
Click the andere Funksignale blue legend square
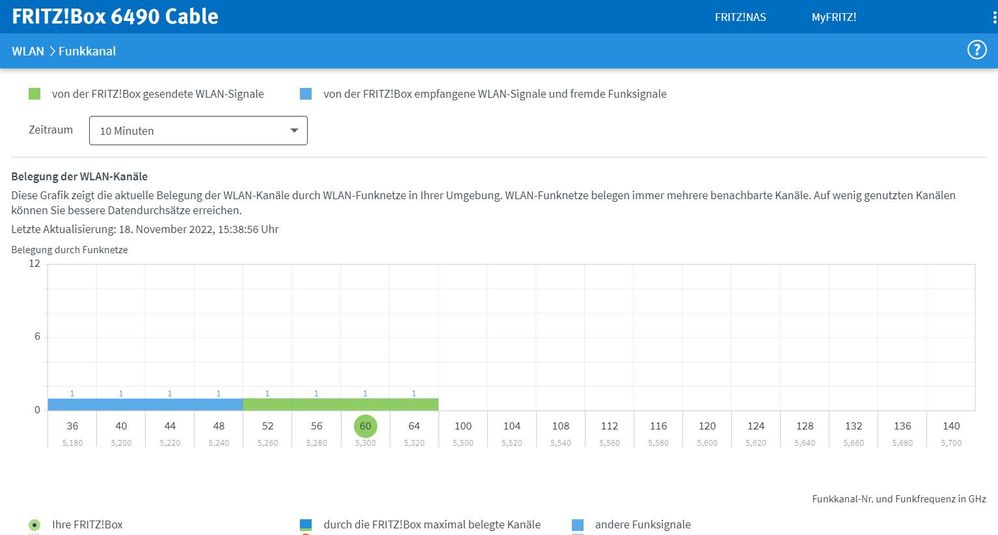[x=577, y=525]
